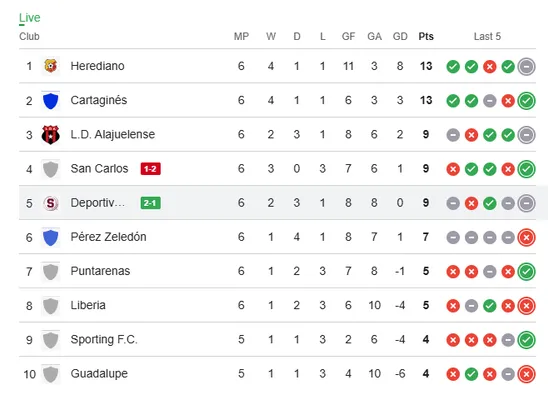Click the Deportivo Saprissa S logo

pos(51,203)
